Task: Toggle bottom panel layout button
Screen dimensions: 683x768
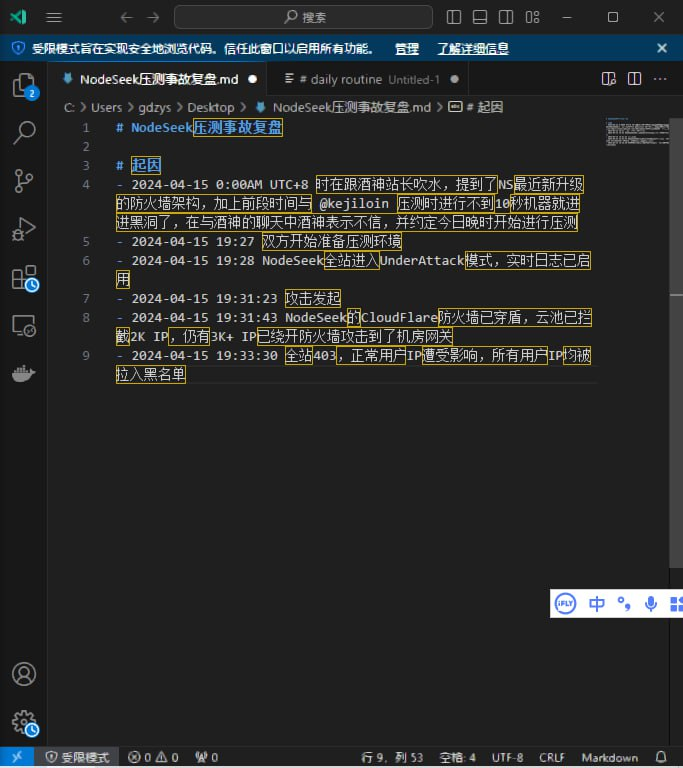Action: click(x=480, y=17)
